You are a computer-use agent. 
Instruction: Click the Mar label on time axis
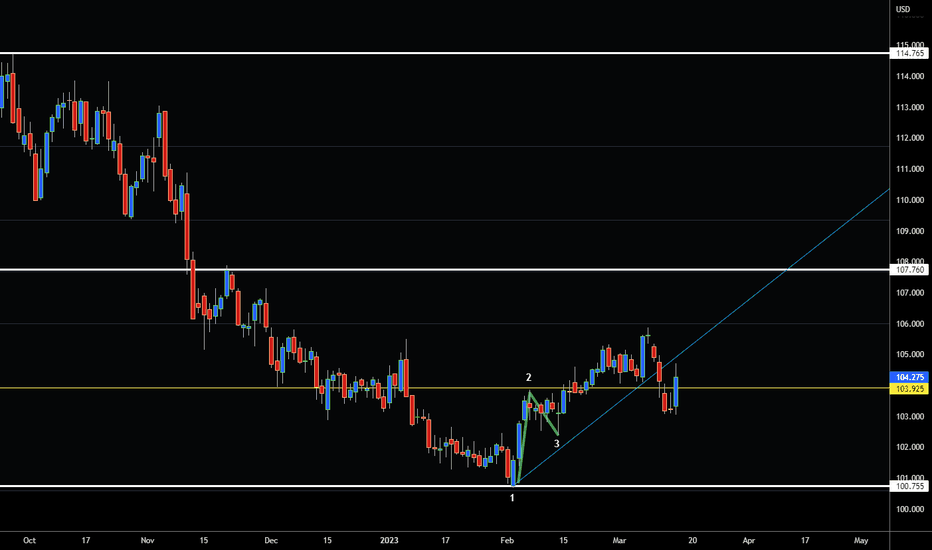619,540
